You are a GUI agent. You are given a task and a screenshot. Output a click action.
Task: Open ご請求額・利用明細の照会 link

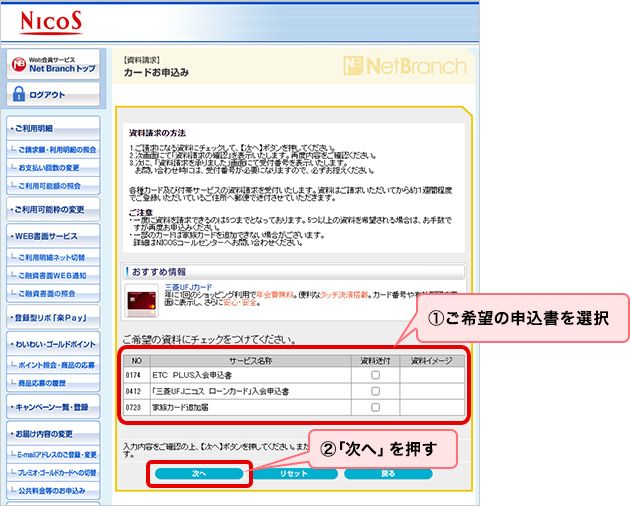pos(57,150)
